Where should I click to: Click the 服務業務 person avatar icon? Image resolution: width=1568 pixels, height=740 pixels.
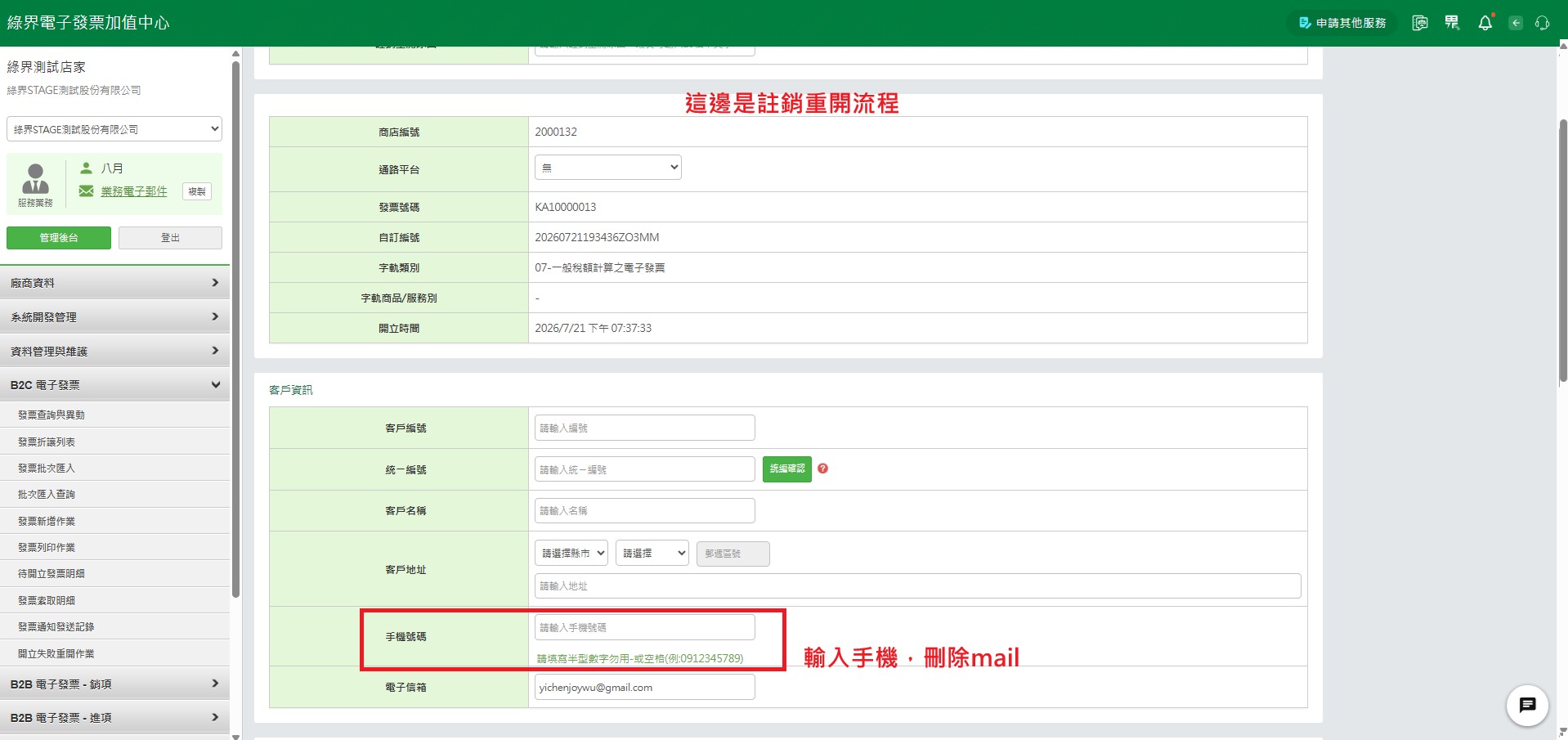coord(35,179)
